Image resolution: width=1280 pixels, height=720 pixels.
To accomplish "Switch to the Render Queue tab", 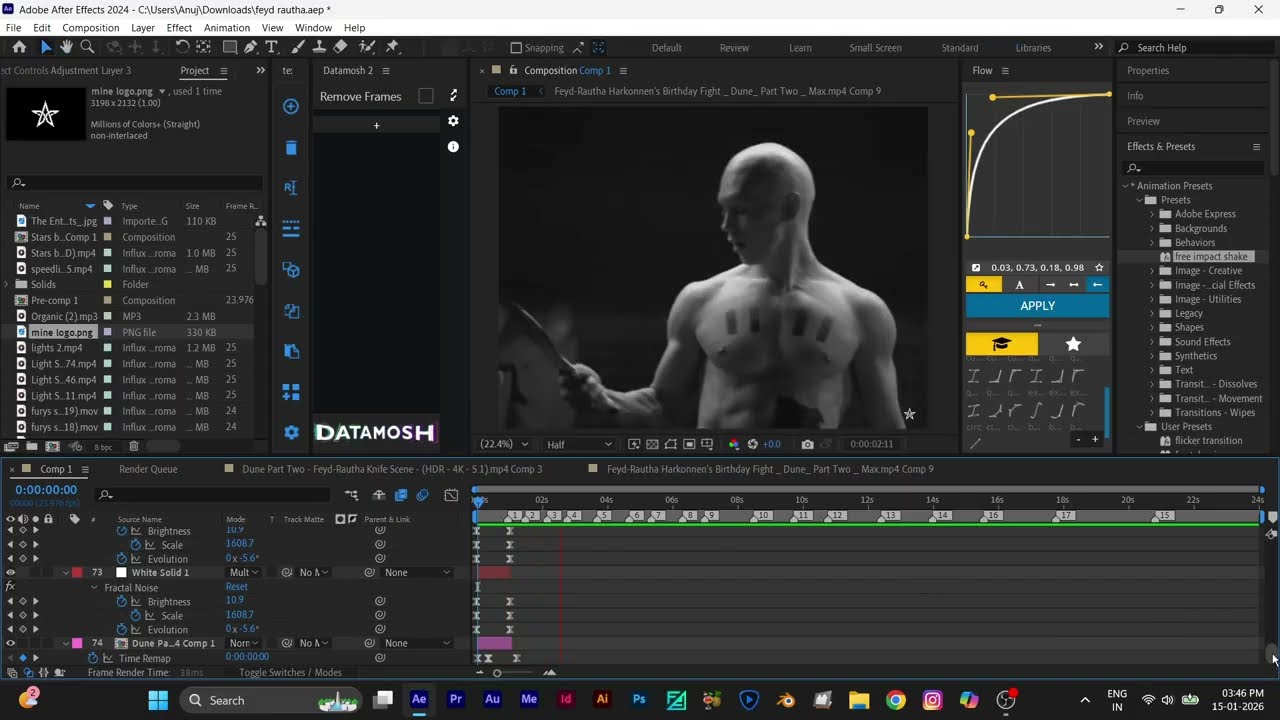I will (x=149, y=469).
